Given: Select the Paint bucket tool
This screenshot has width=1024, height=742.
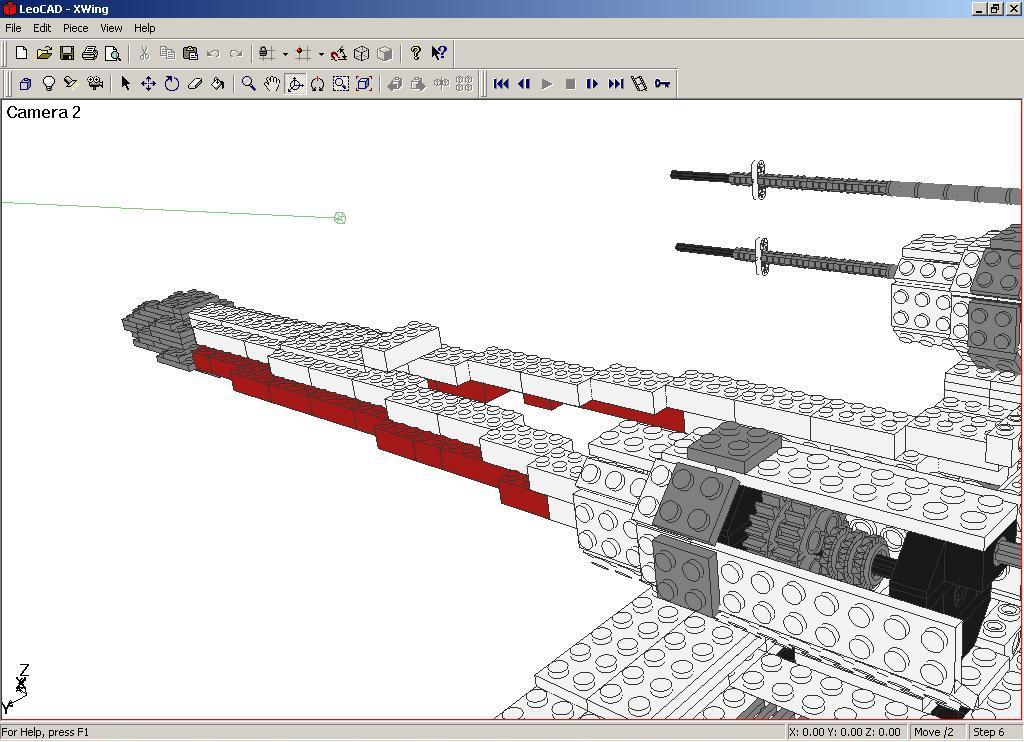Looking at the screenshot, I should 218,84.
